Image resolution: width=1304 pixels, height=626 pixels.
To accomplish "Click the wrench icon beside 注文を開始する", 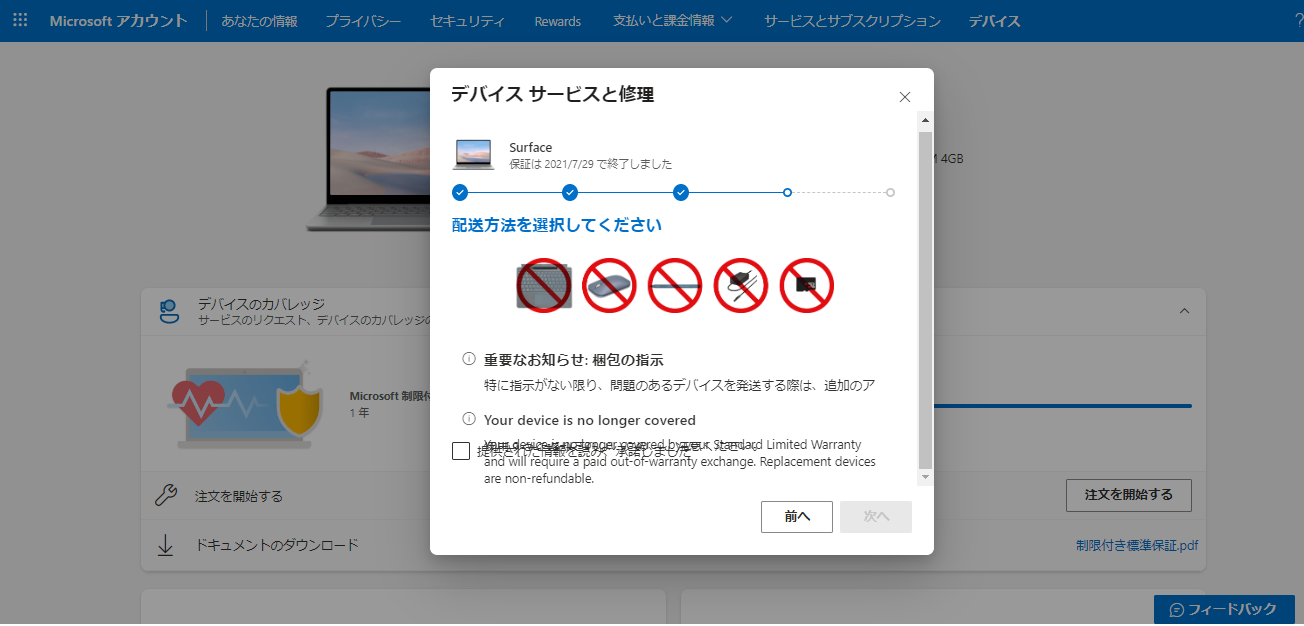I will (166, 496).
